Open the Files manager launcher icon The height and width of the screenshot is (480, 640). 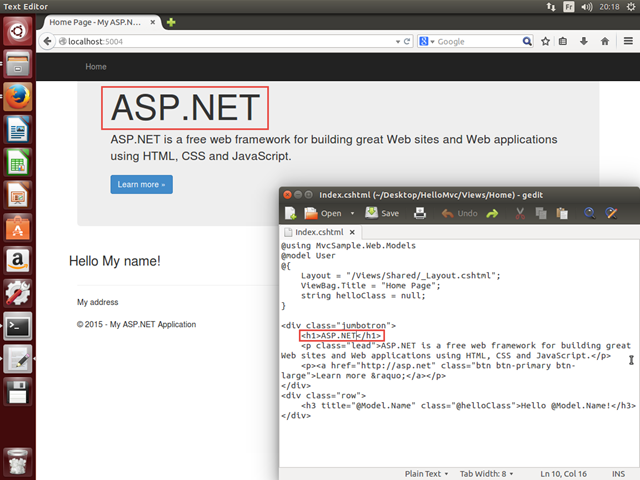(18, 64)
